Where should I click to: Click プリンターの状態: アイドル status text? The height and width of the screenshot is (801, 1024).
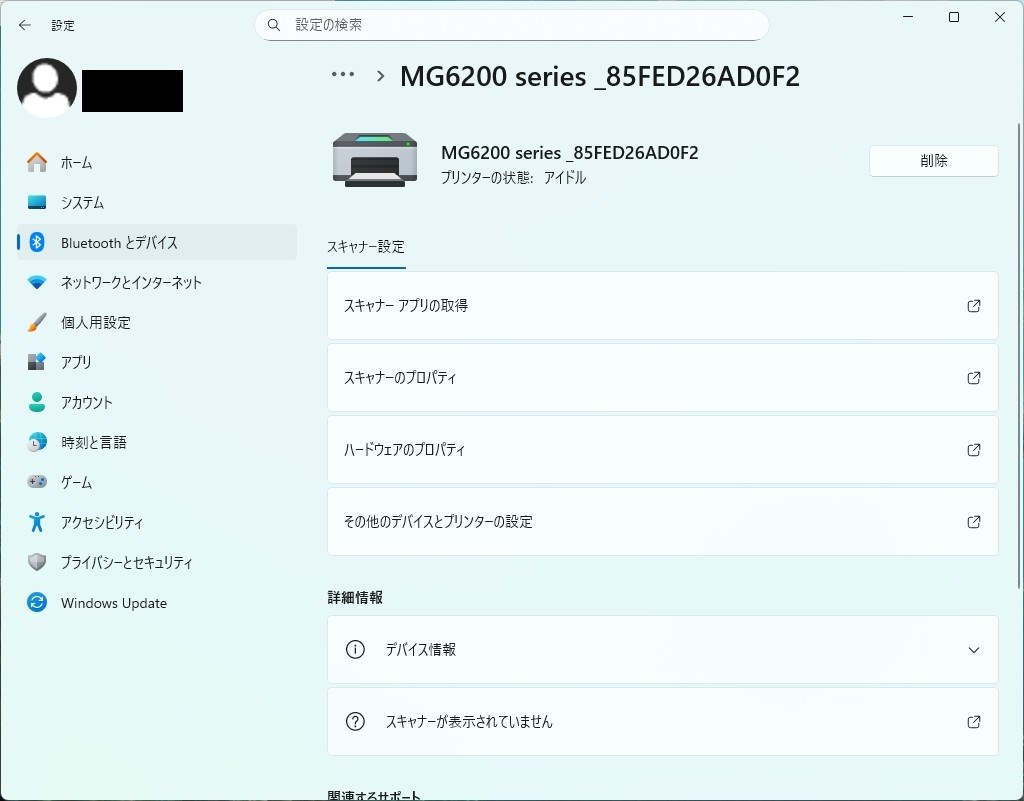pyautogui.click(x=513, y=178)
